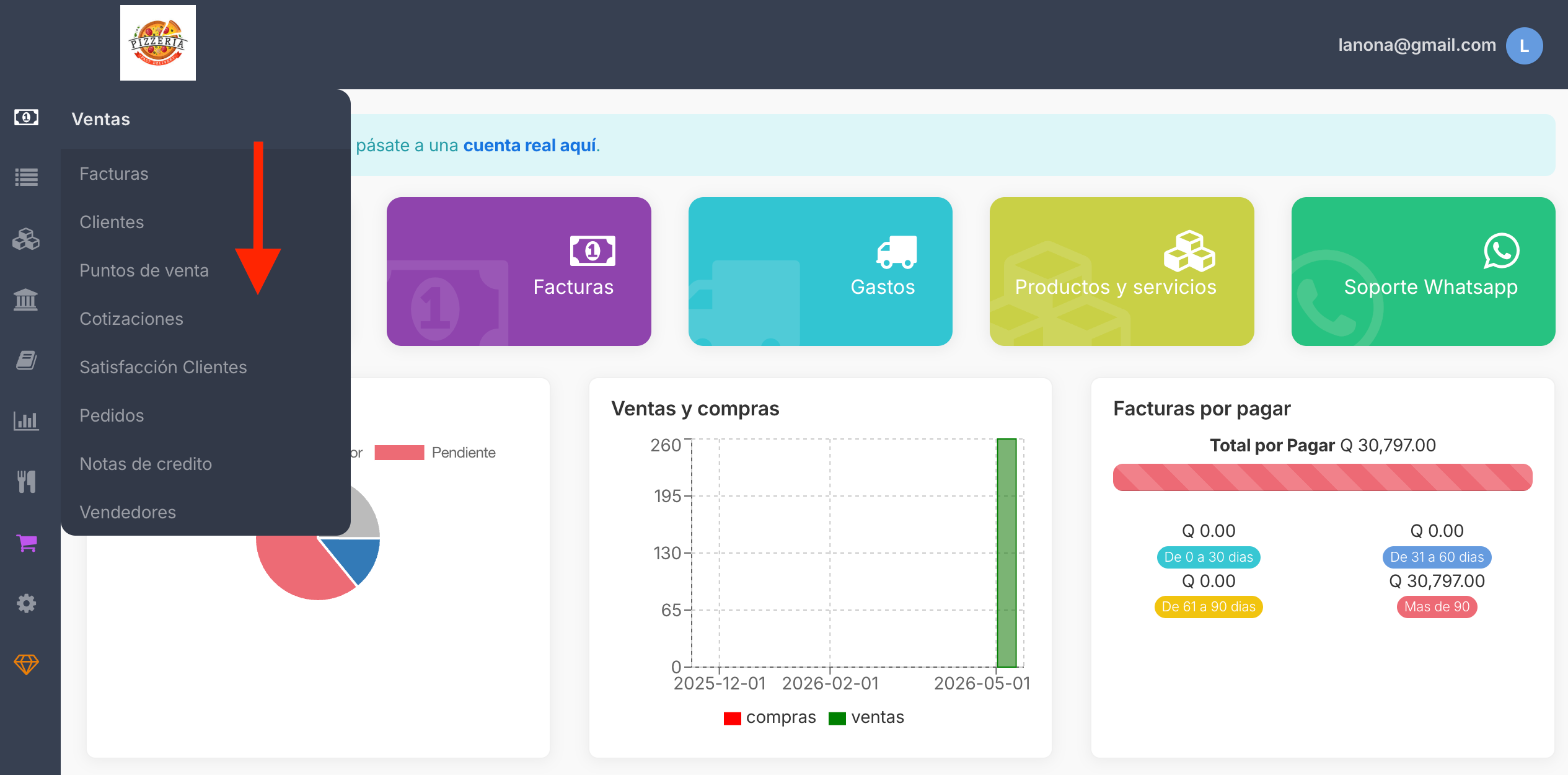Screen dimensions: 1568x775
Task: Click the orange diamond premium icon
Action: coord(26,664)
